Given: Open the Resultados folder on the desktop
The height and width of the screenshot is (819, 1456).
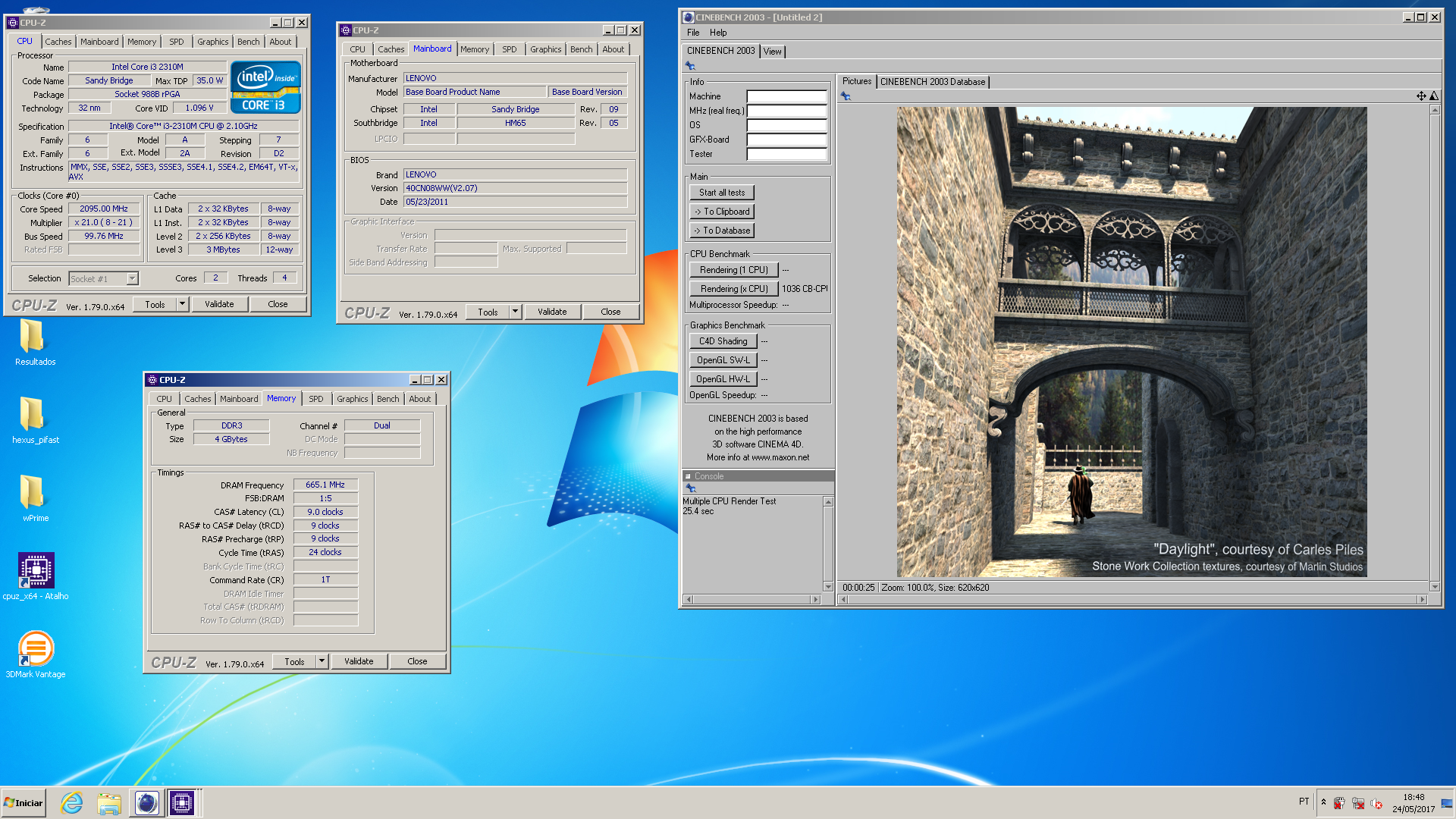Looking at the screenshot, I should point(35,343).
